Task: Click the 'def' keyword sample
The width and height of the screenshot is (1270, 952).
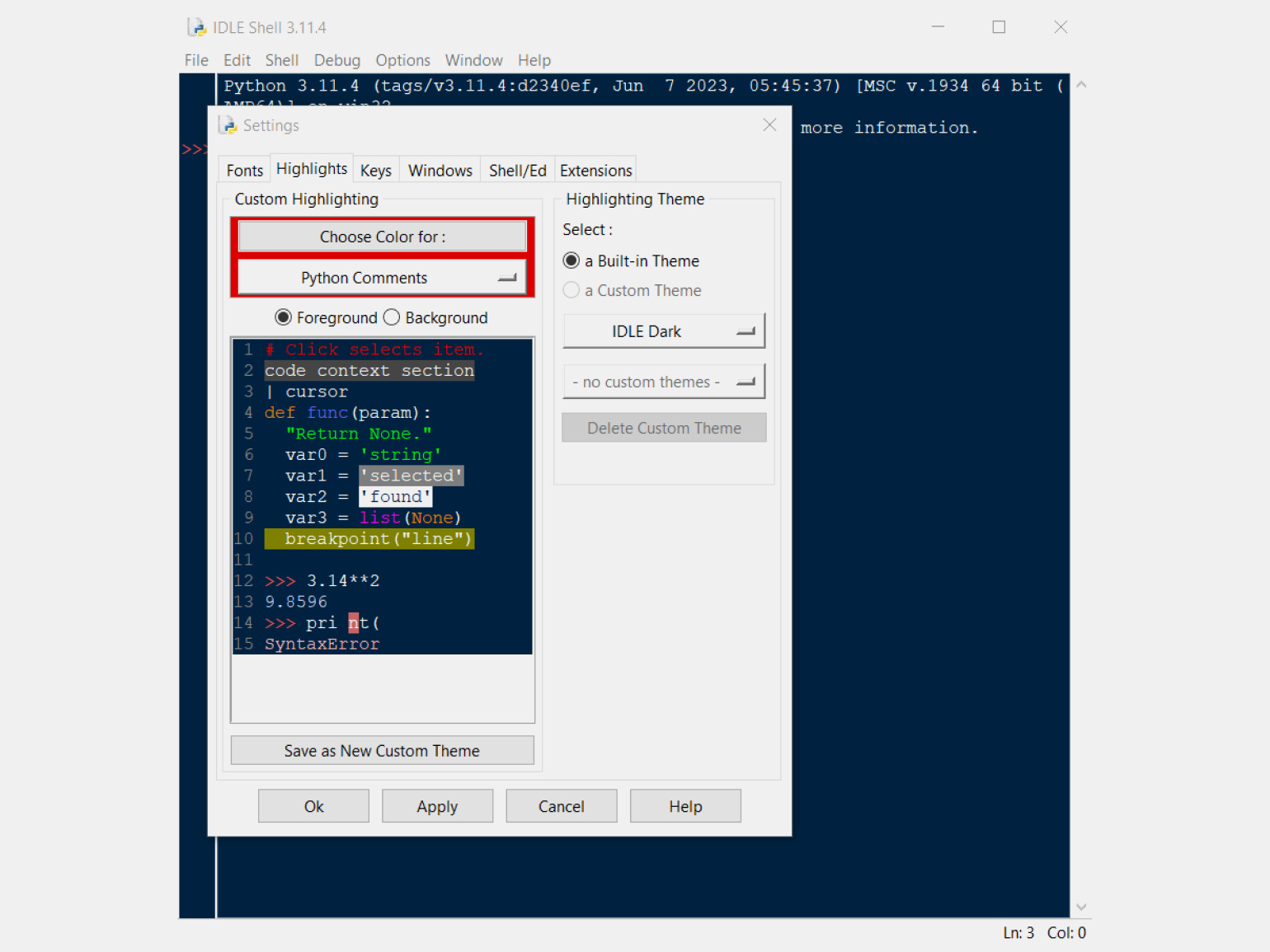Action: click(280, 413)
